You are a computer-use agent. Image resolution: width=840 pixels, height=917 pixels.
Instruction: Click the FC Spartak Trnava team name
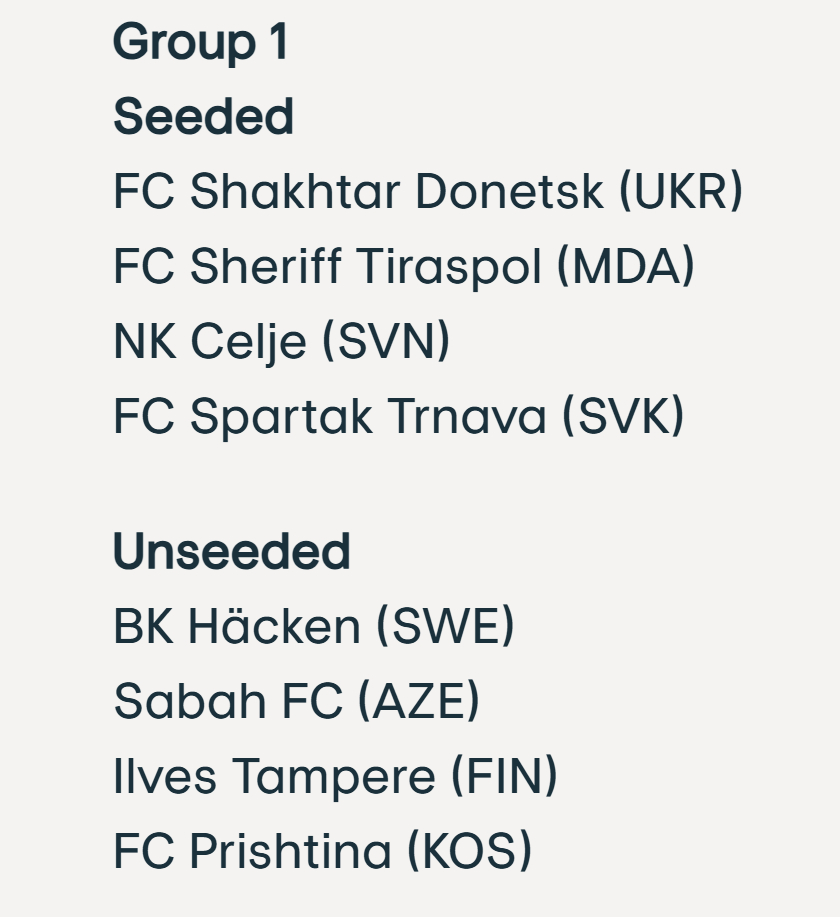[330, 417]
